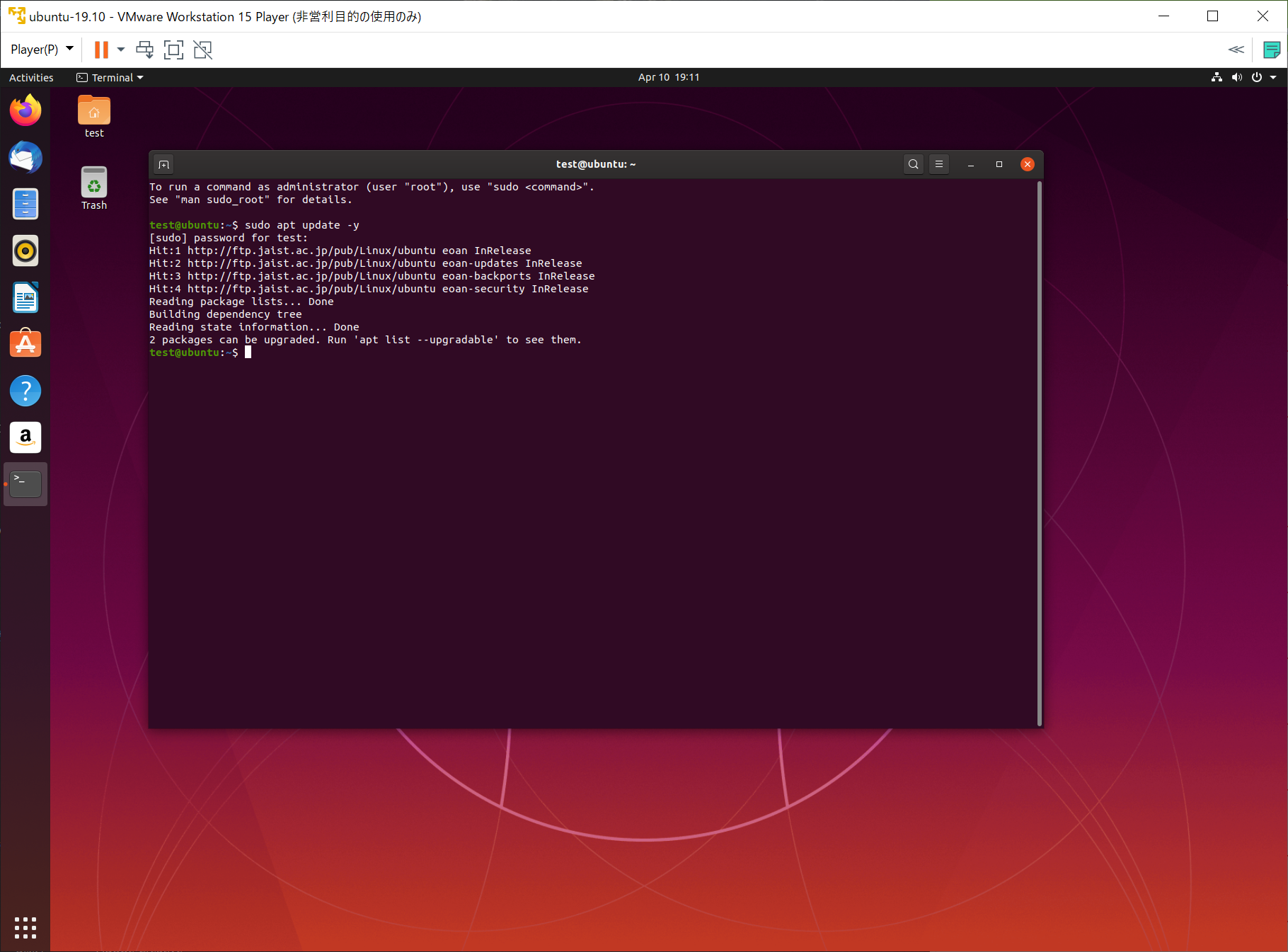The height and width of the screenshot is (952, 1288).
Task: Open the Player(P) menu
Action: pyautogui.click(x=42, y=50)
